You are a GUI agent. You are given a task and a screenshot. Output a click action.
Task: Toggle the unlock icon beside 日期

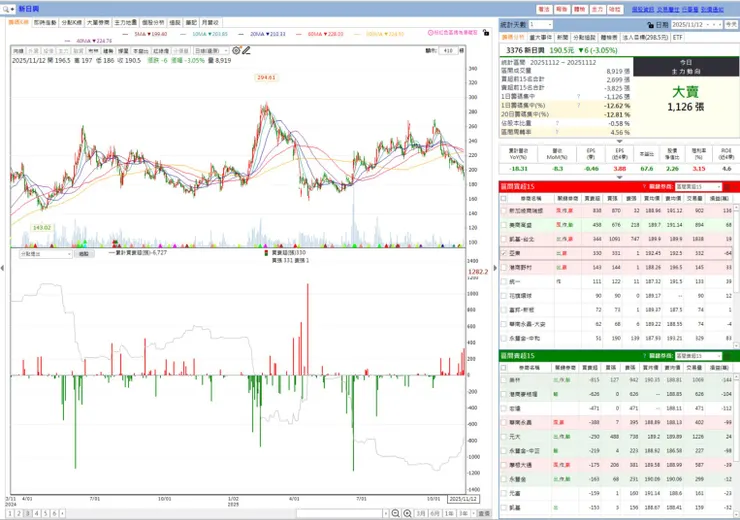pyautogui.click(x=650, y=25)
